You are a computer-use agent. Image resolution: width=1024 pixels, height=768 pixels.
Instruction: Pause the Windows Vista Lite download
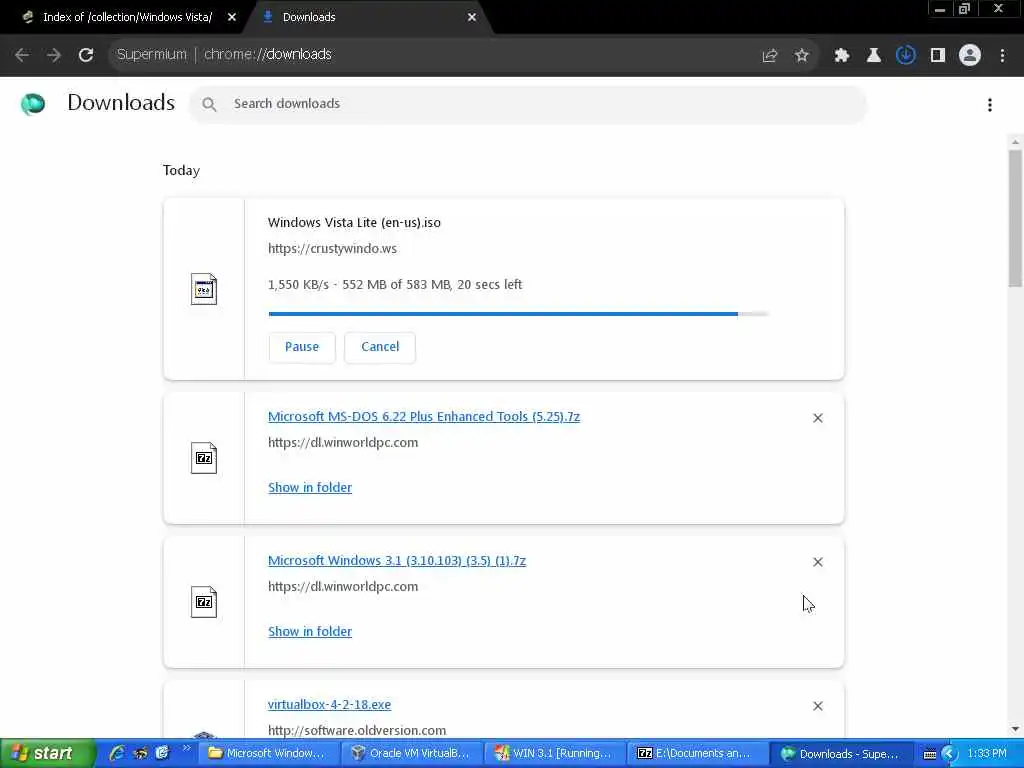click(302, 347)
